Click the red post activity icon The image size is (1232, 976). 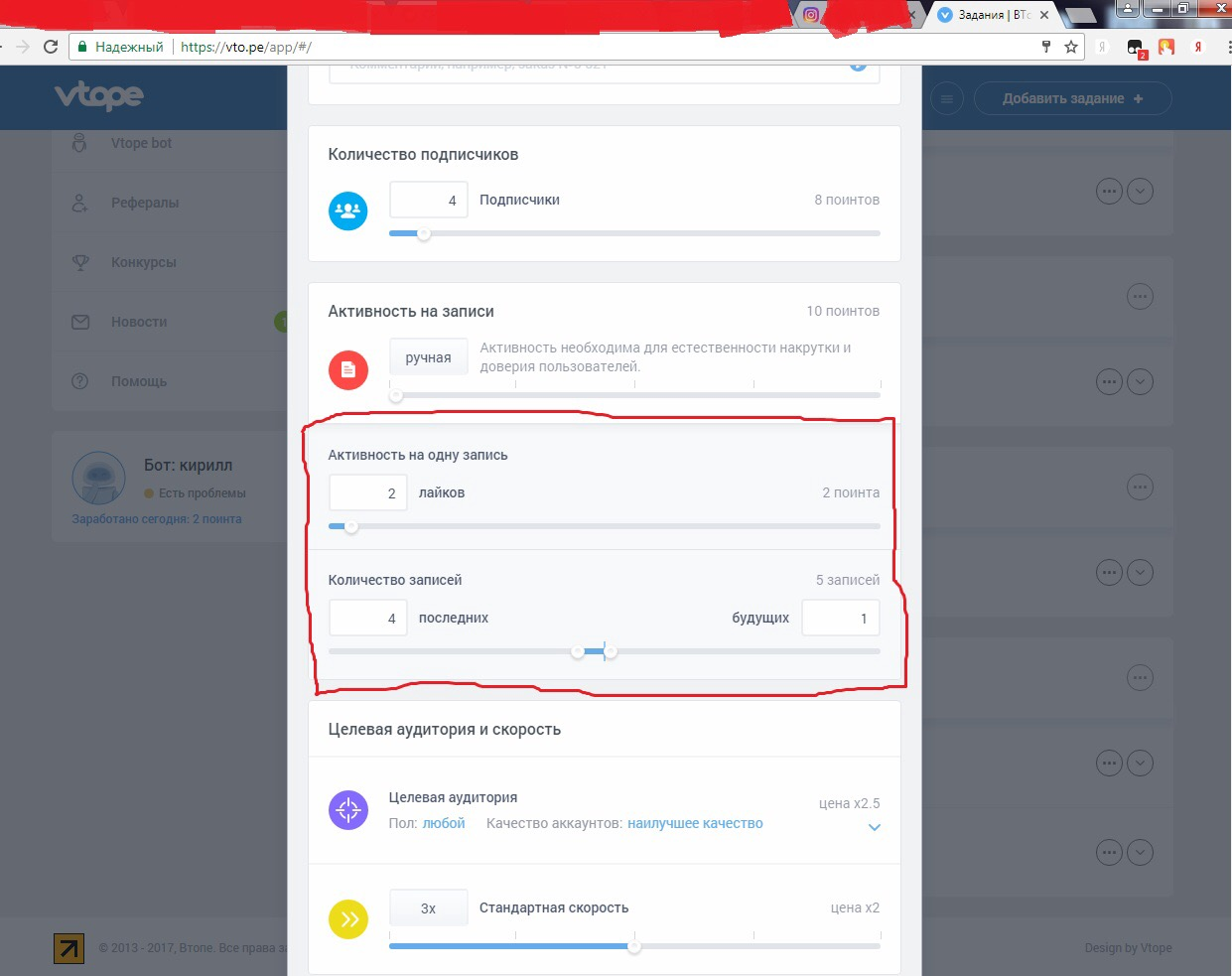tap(347, 369)
